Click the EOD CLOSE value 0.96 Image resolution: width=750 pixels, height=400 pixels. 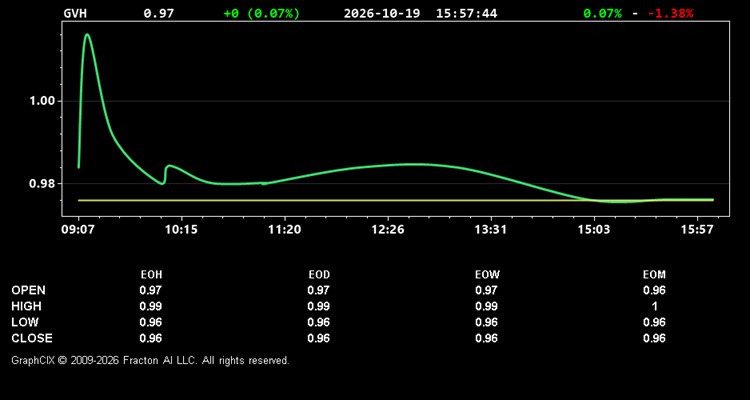(x=319, y=338)
